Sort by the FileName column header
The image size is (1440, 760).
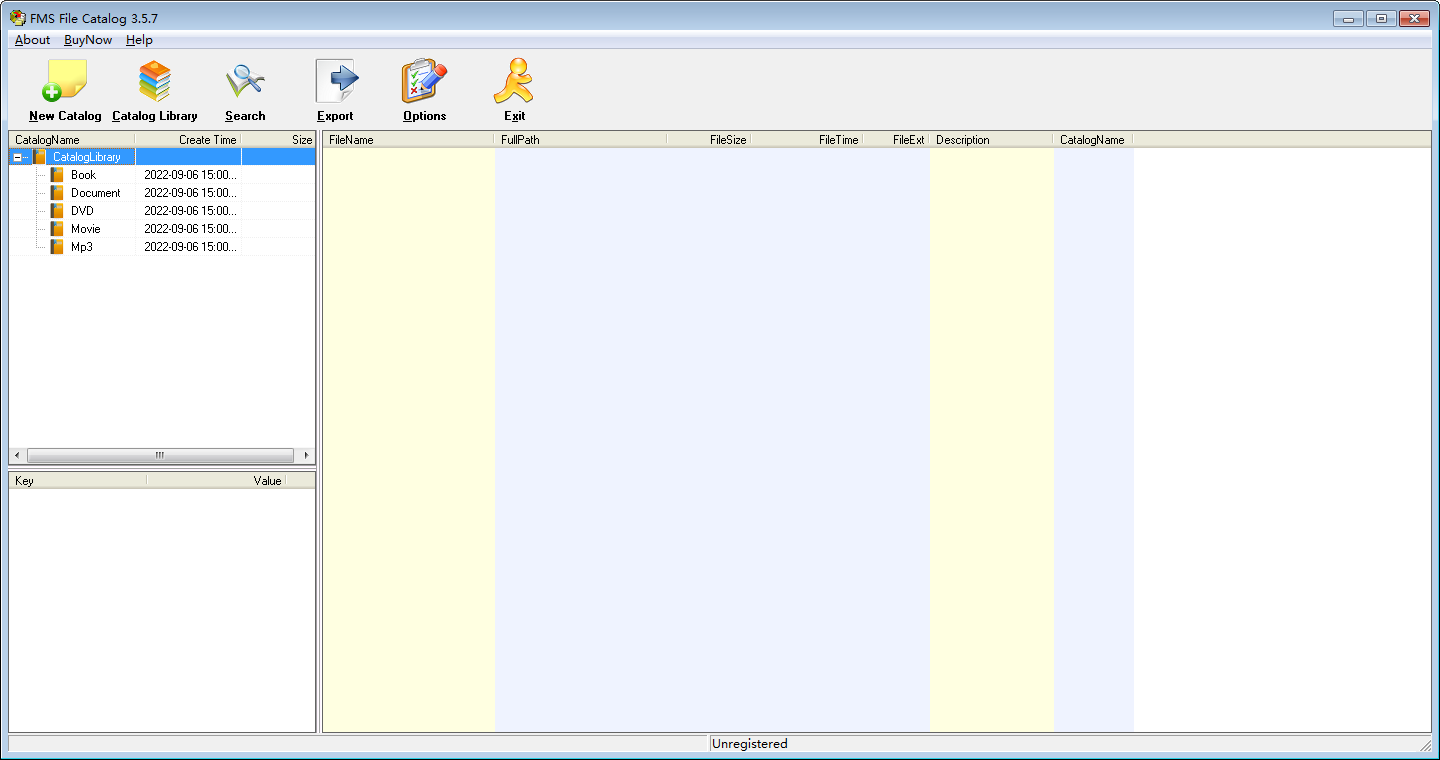tap(408, 140)
